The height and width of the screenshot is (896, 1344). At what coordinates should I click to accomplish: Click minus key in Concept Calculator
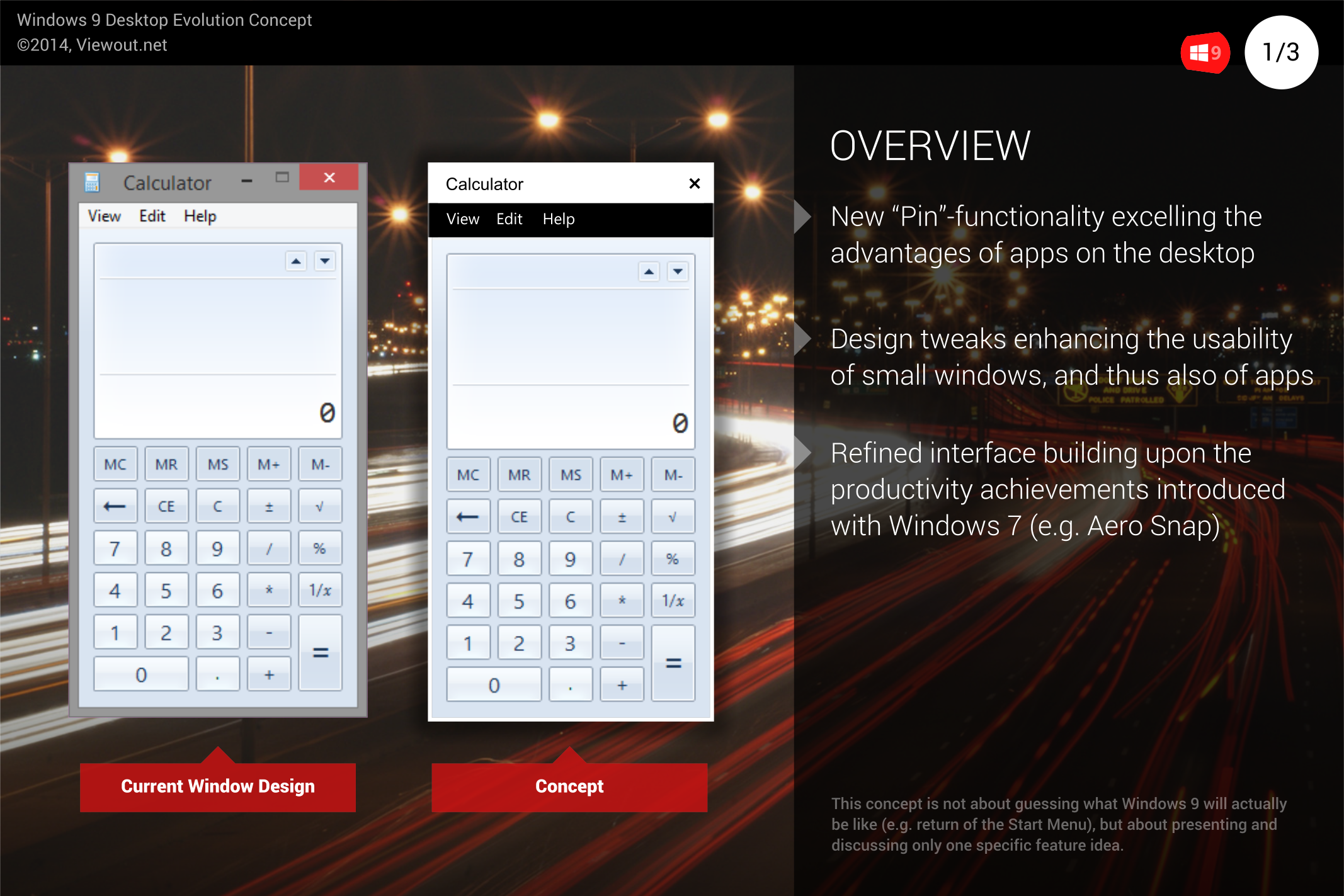click(x=622, y=643)
